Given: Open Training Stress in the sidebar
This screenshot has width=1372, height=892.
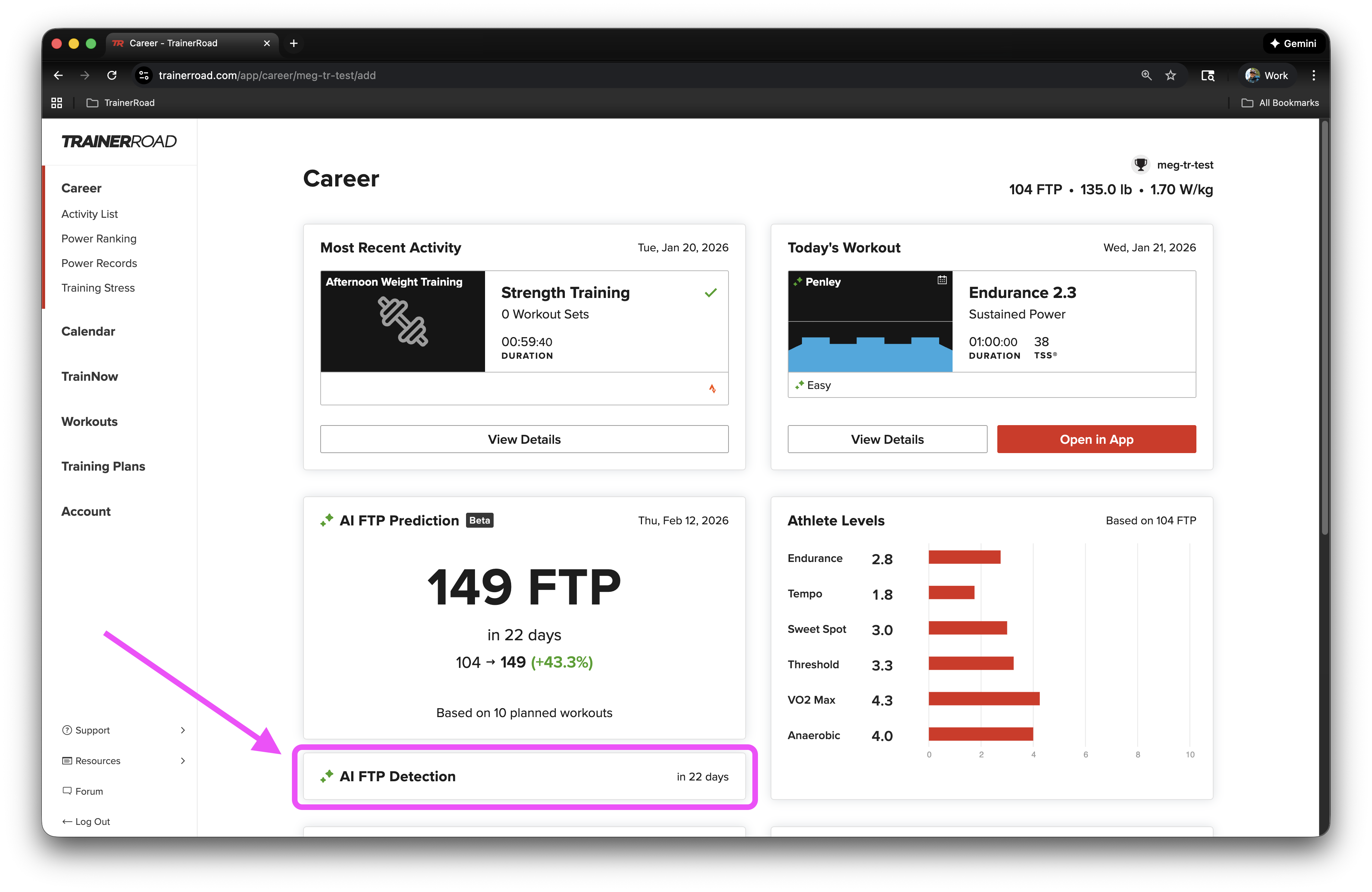Looking at the screenshot, I should pyautogui.click(x=98, y=288).
